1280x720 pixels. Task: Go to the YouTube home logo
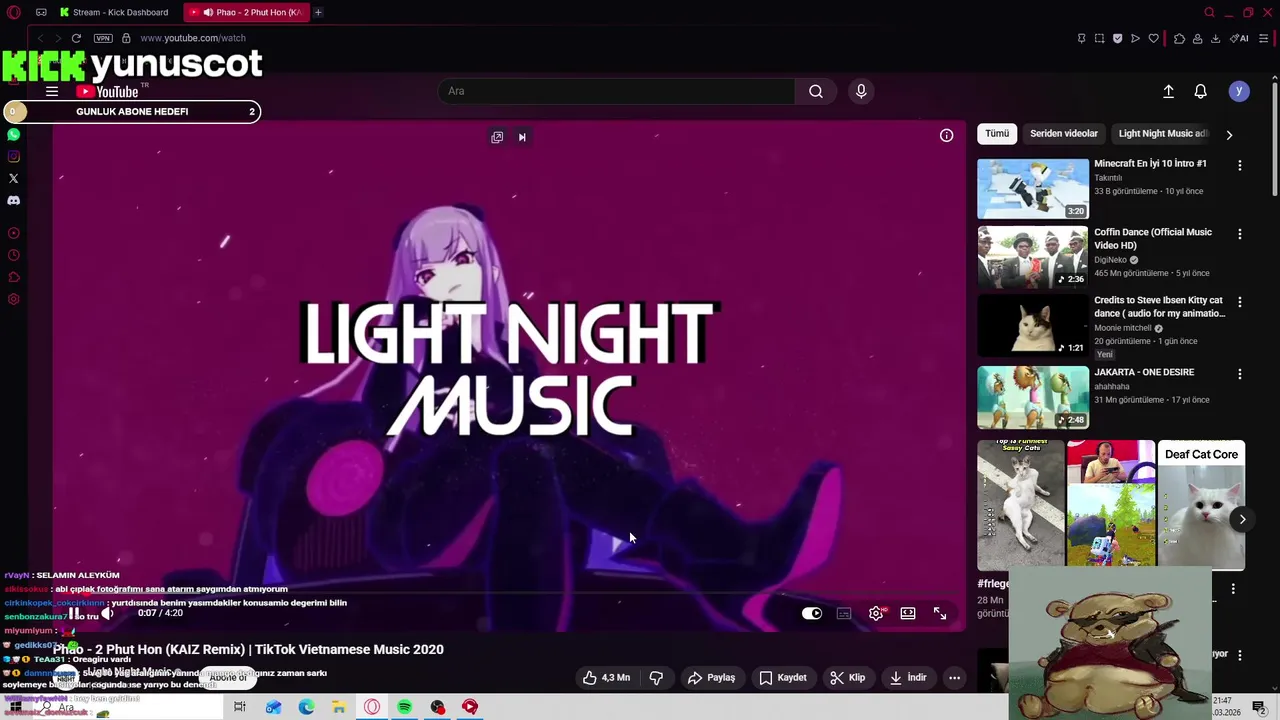click(x=107, y=91)
